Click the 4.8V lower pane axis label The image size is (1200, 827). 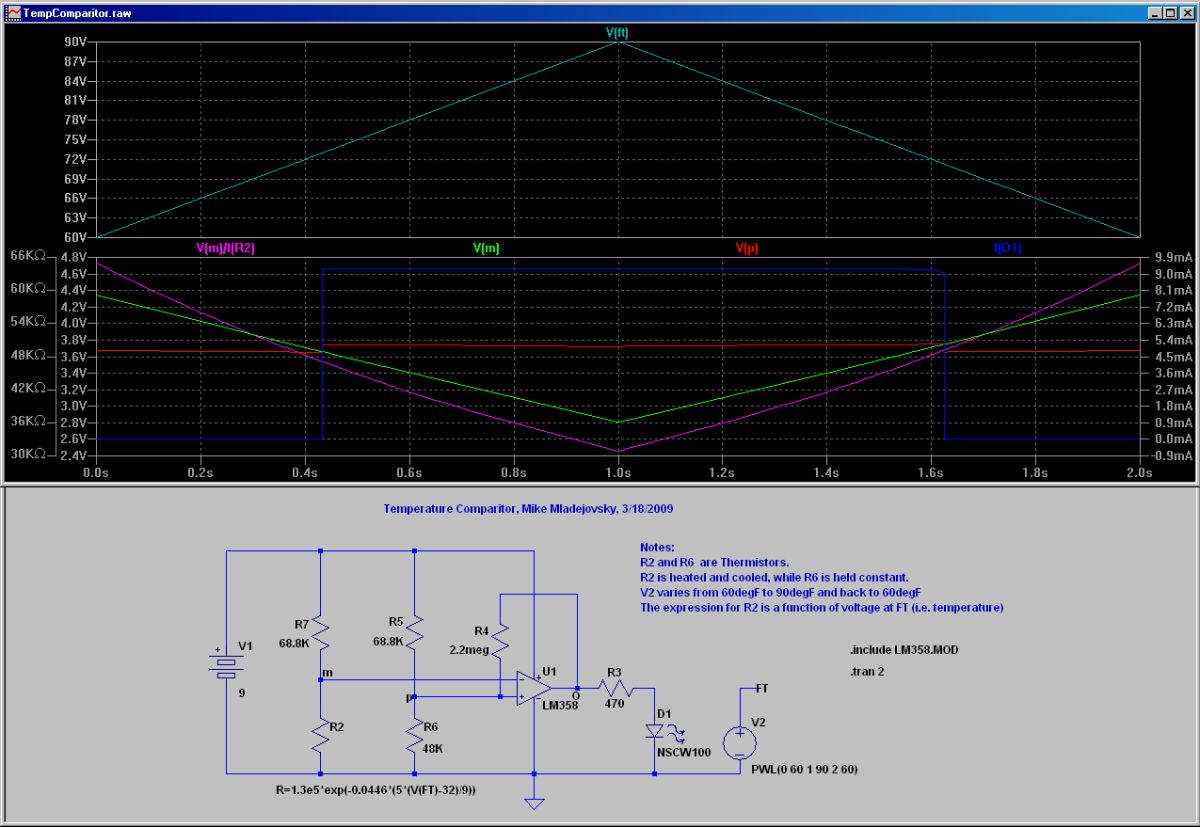(x=76, y=257)
